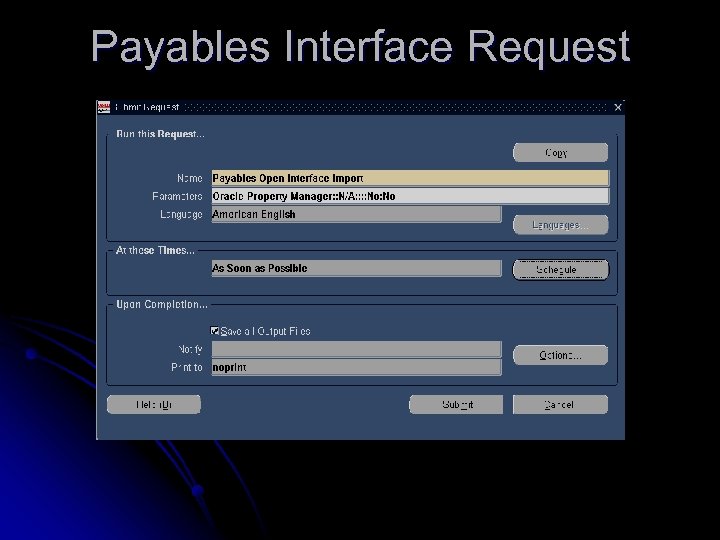Open the Languages button
Screen dimensions: 720x540
click(560, 225)
